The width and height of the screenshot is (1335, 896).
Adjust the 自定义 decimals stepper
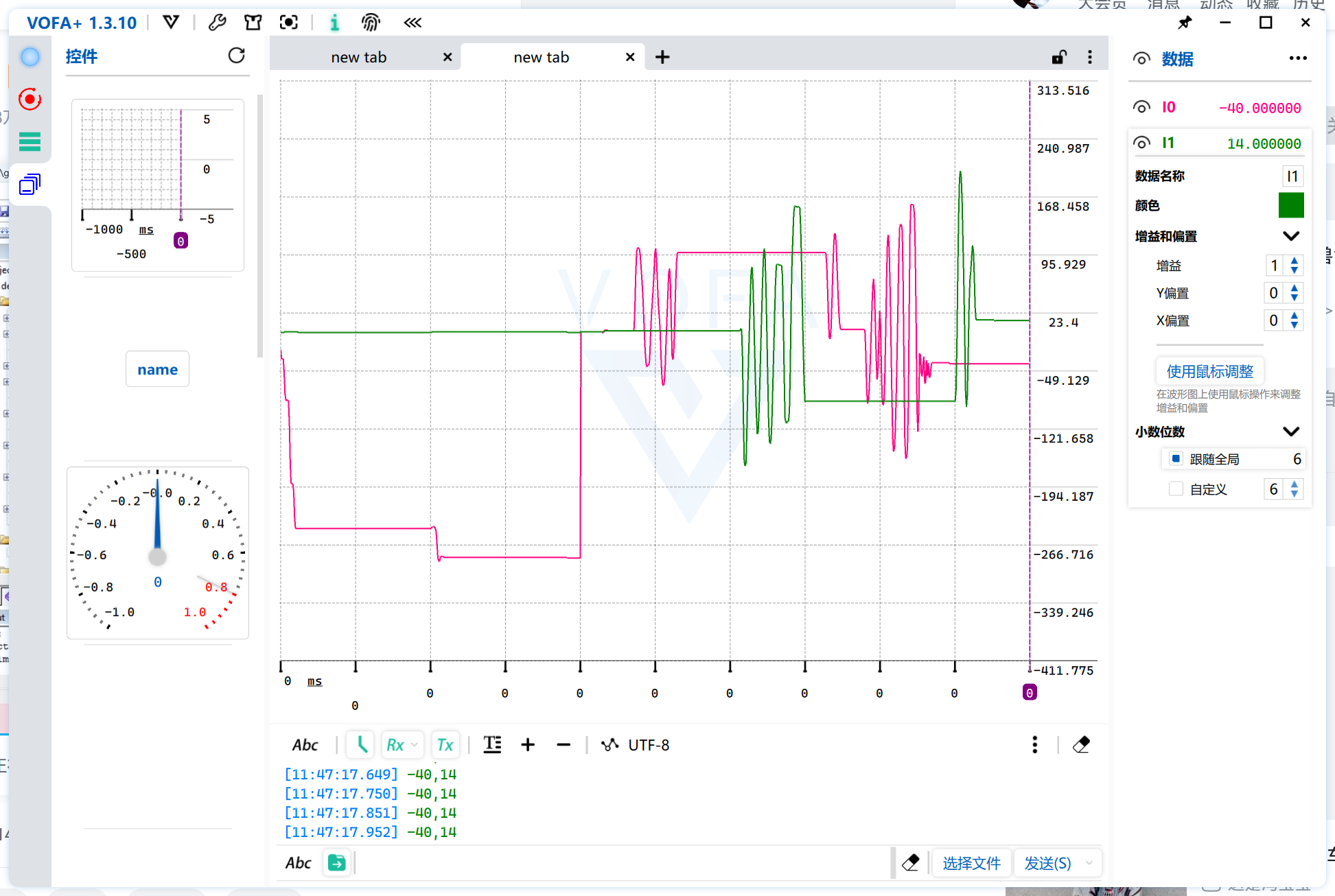(x=1295, y=488)
